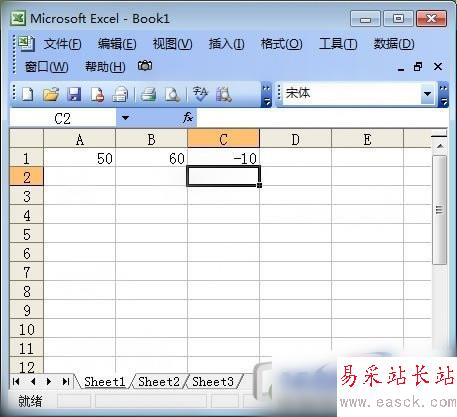Viewport: 457px width, 417px height.
Task: Switch to Sheet3 tab
Action: (213, 381)
